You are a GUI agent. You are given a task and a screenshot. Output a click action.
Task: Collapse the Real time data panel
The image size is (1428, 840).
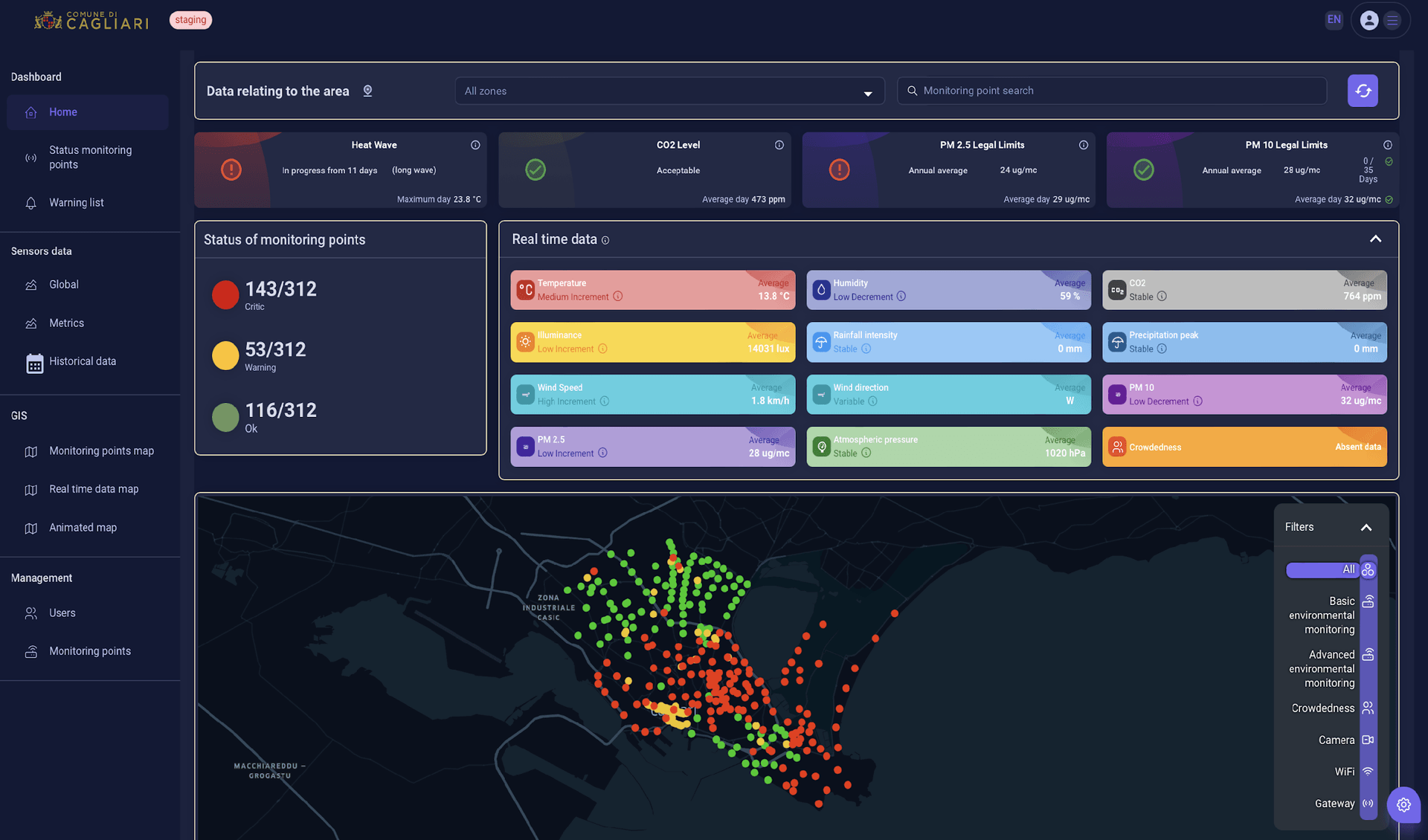click(x=1374, y=239)
